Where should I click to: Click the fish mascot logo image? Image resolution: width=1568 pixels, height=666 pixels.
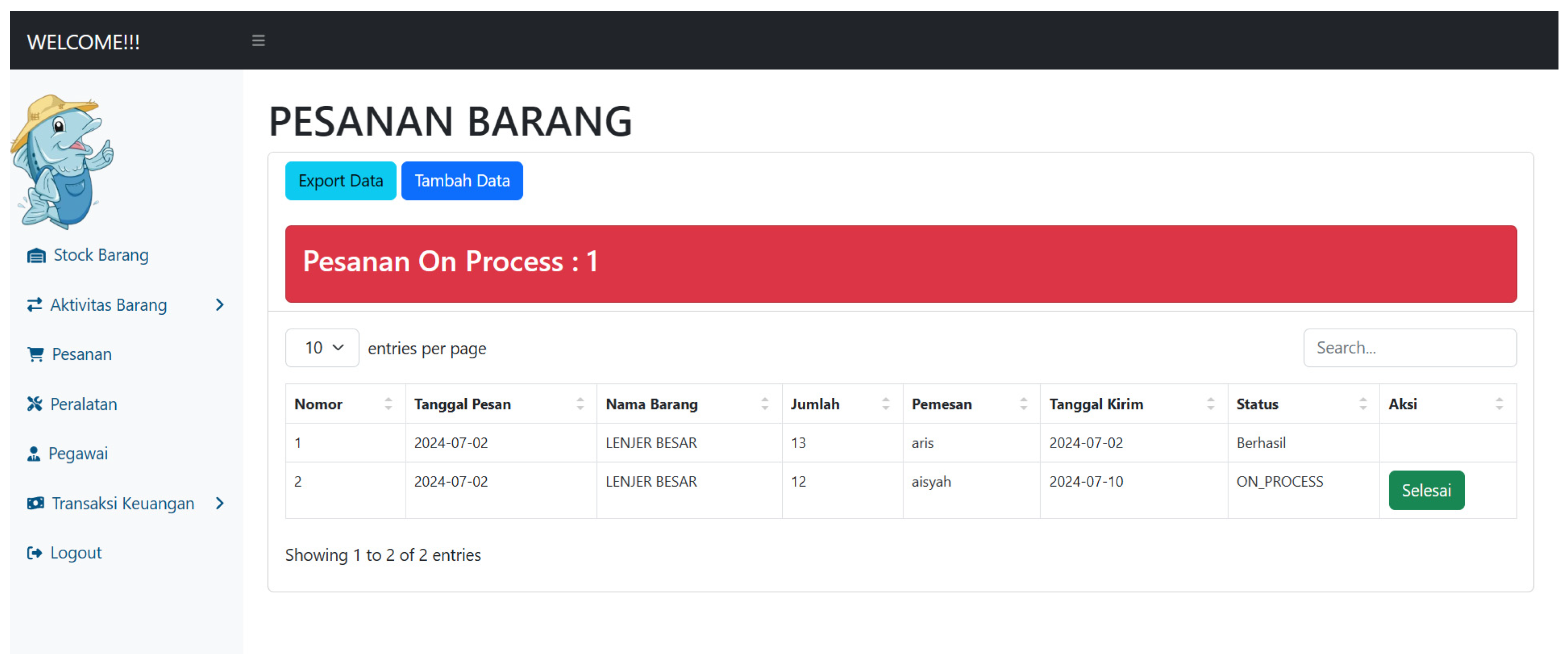click(x=62, y=161)
